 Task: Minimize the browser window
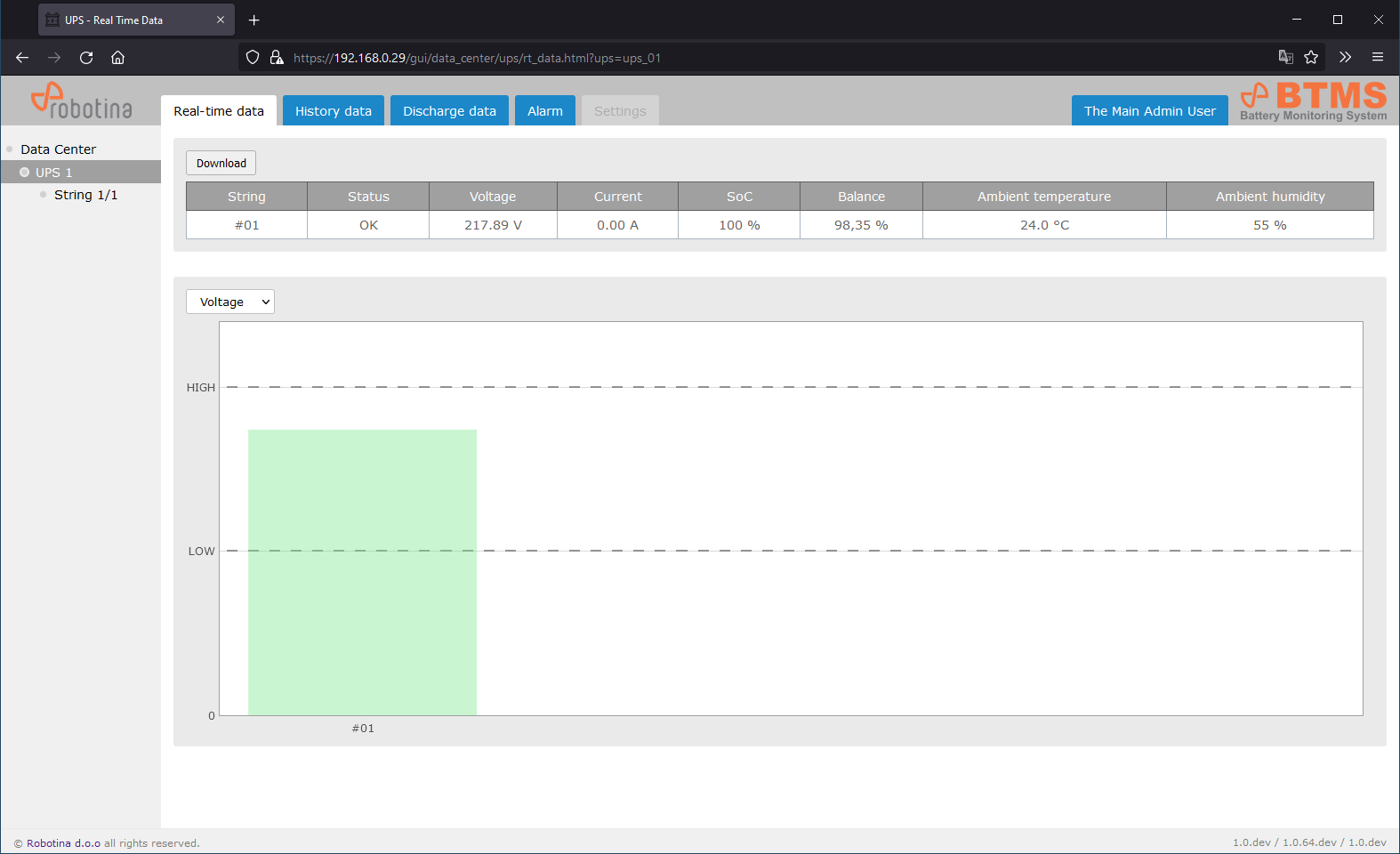(x=1297, y=20)
